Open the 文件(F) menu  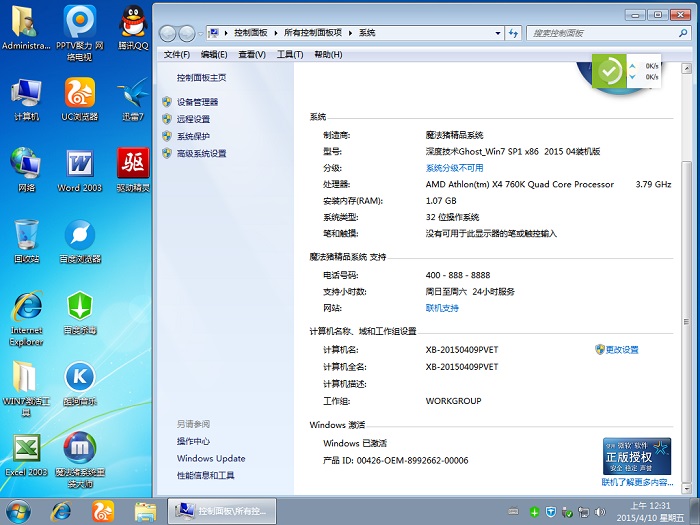tap(176, 54)
